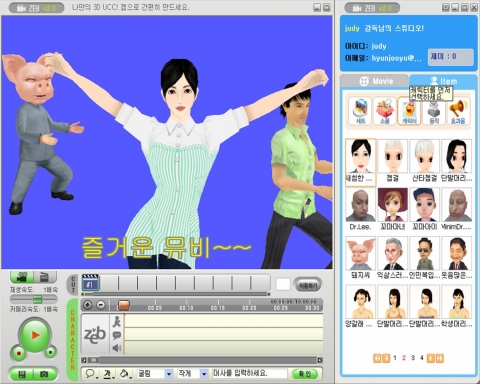Click the timeline horizontal scrollbar thumb
The image size is (480, 384).
click(94, 360)
